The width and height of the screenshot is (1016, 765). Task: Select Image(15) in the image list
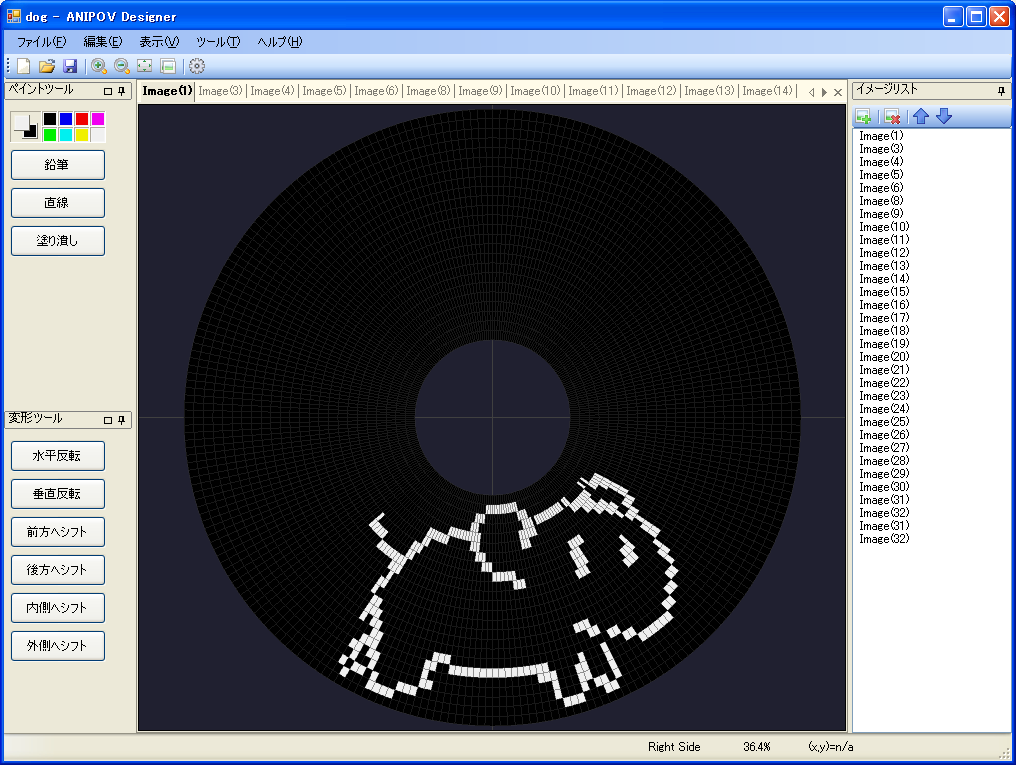point(884,292)
